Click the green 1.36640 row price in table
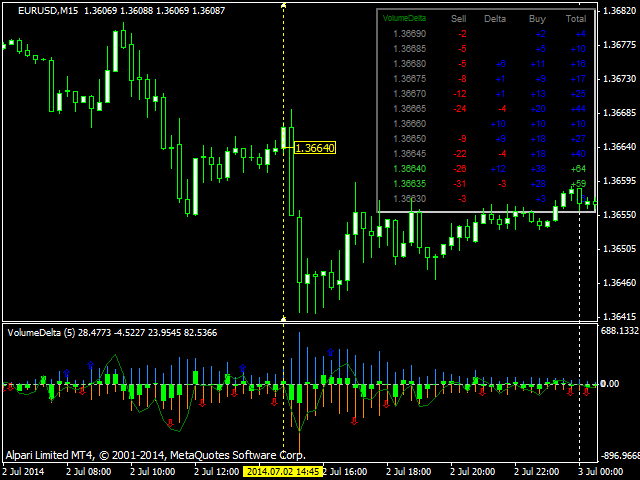Viewport: 640px width, 480px height. [409, 169]
